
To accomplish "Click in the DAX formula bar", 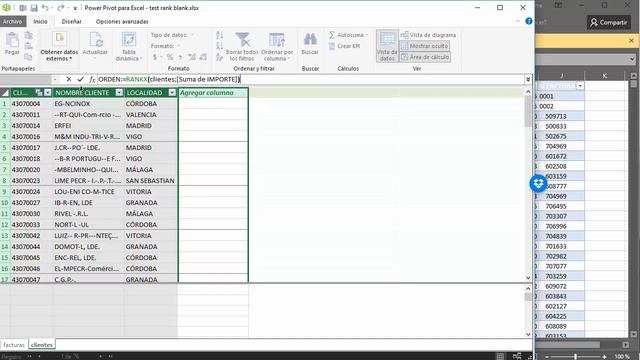I will click(x=310, y=79).
